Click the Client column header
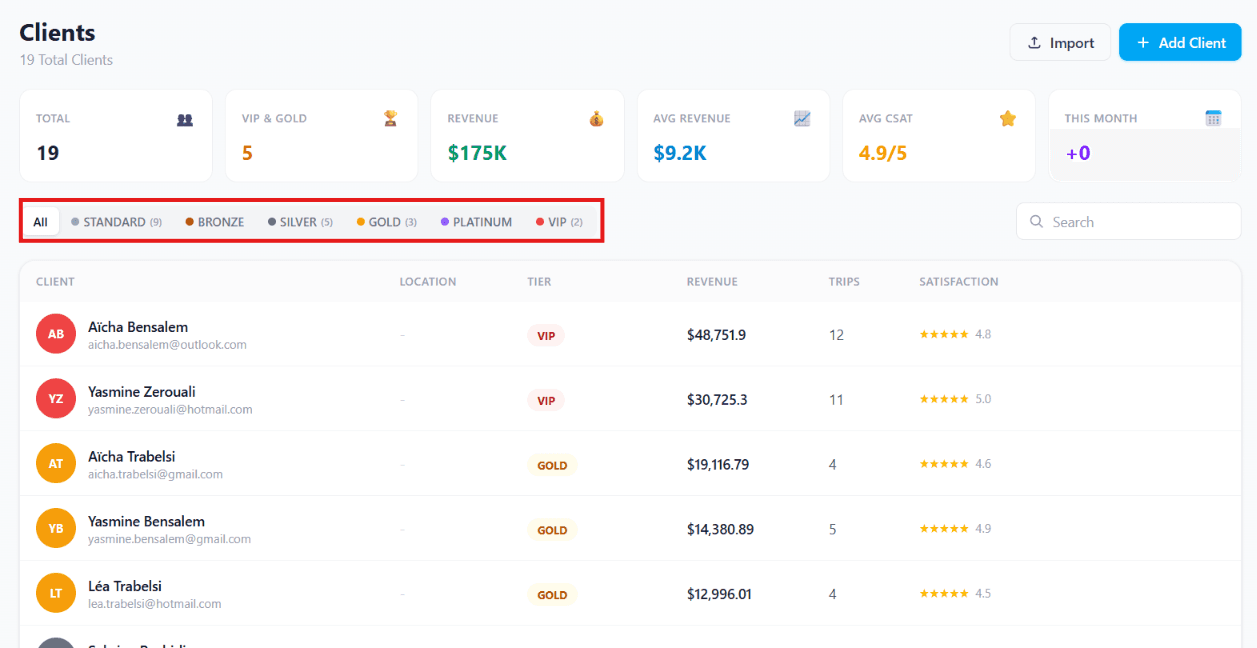The image size is (1257, 648). tap(55, 282)
